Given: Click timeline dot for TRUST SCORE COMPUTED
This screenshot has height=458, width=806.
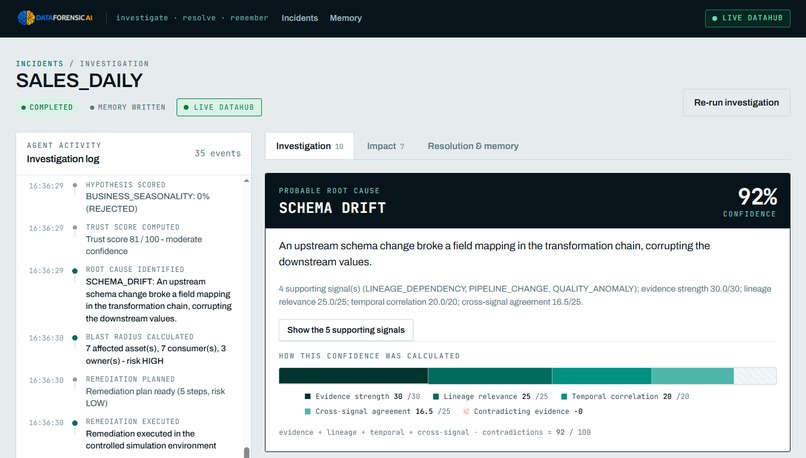Looking at the screenshot, I should [x=75, y=228].
